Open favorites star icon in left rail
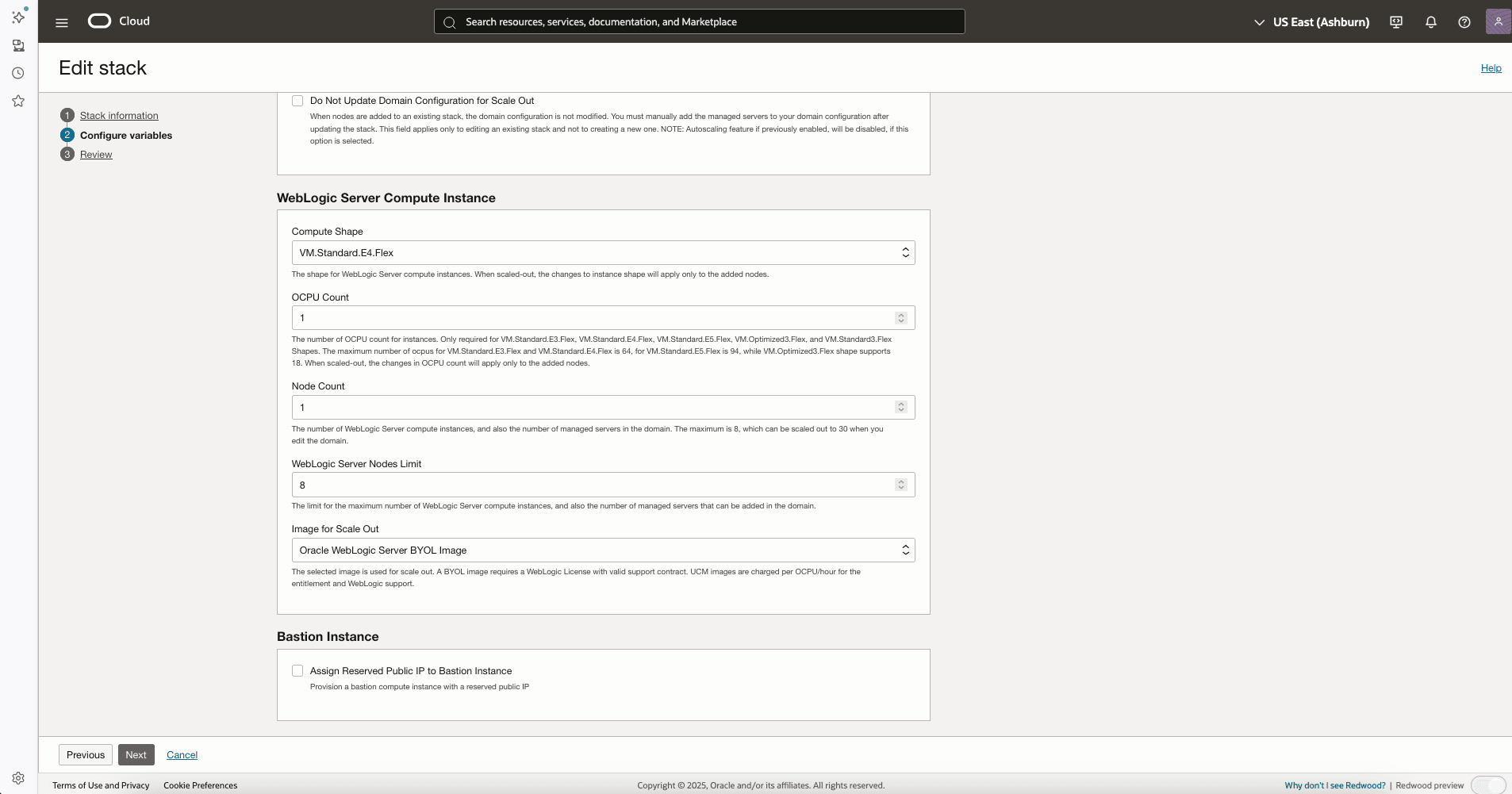 point(18,101)
